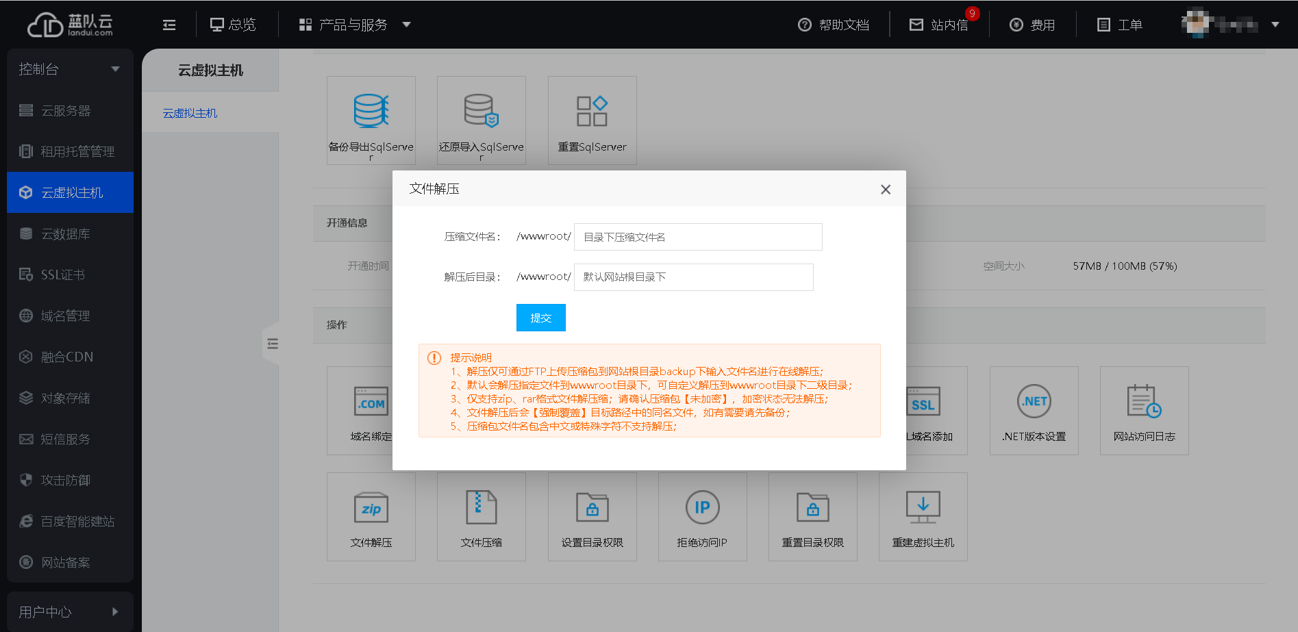Open the 帮助文档 link
Screen dimensions: 1298x632
pyautogui.click(x=834, y=24)
